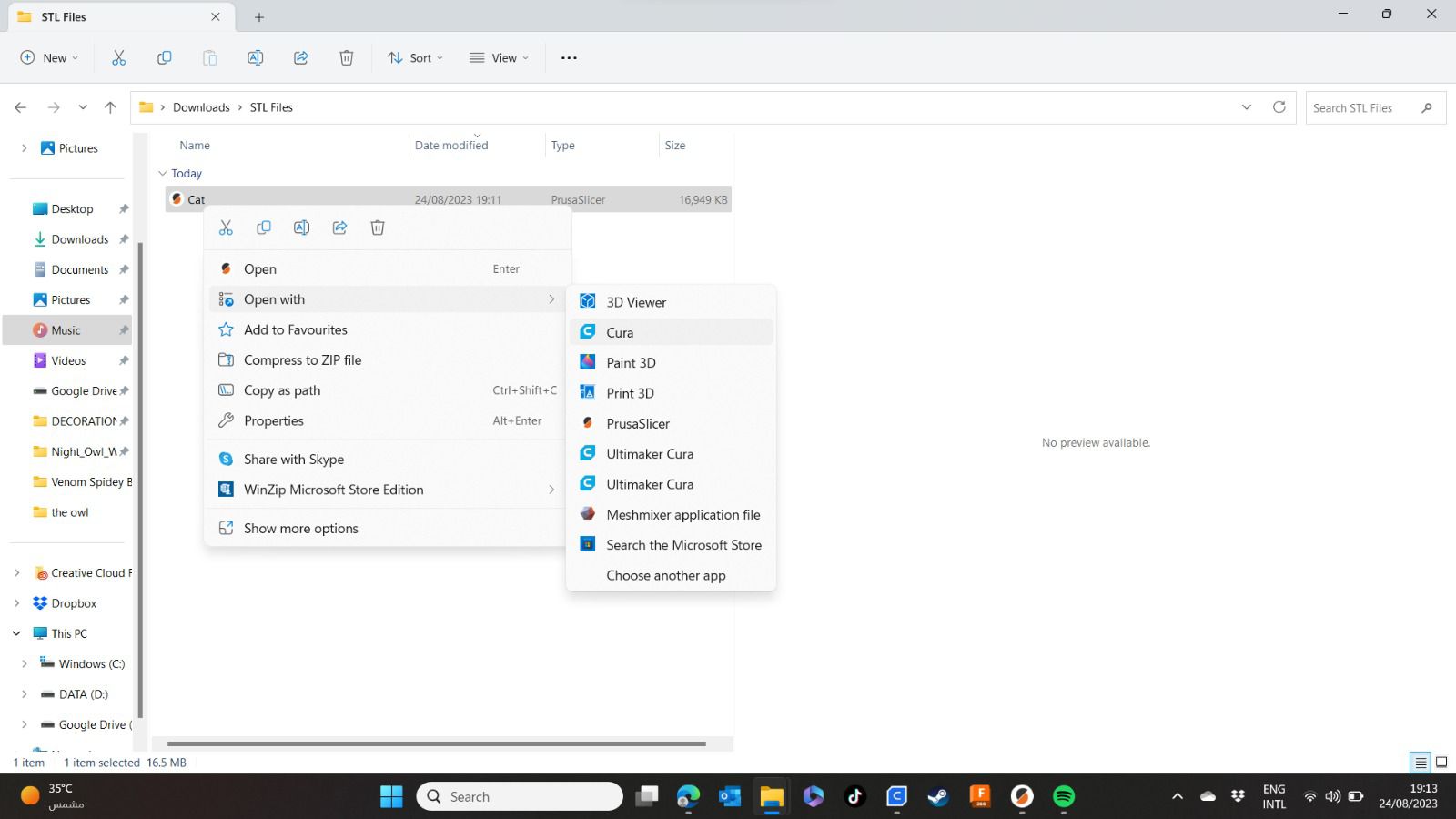Open the View dropdown menu
Screen dimensions: 1456x819
point(499,57)
